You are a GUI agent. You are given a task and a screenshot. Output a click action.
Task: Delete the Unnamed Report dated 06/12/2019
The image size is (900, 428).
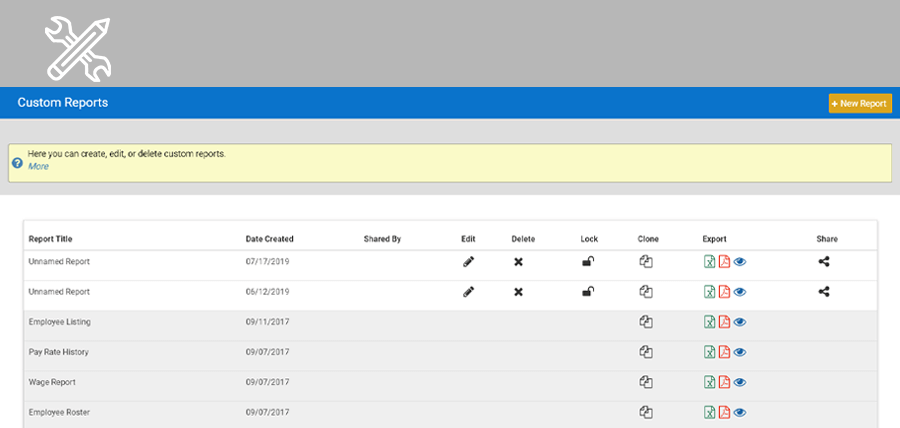518,292
